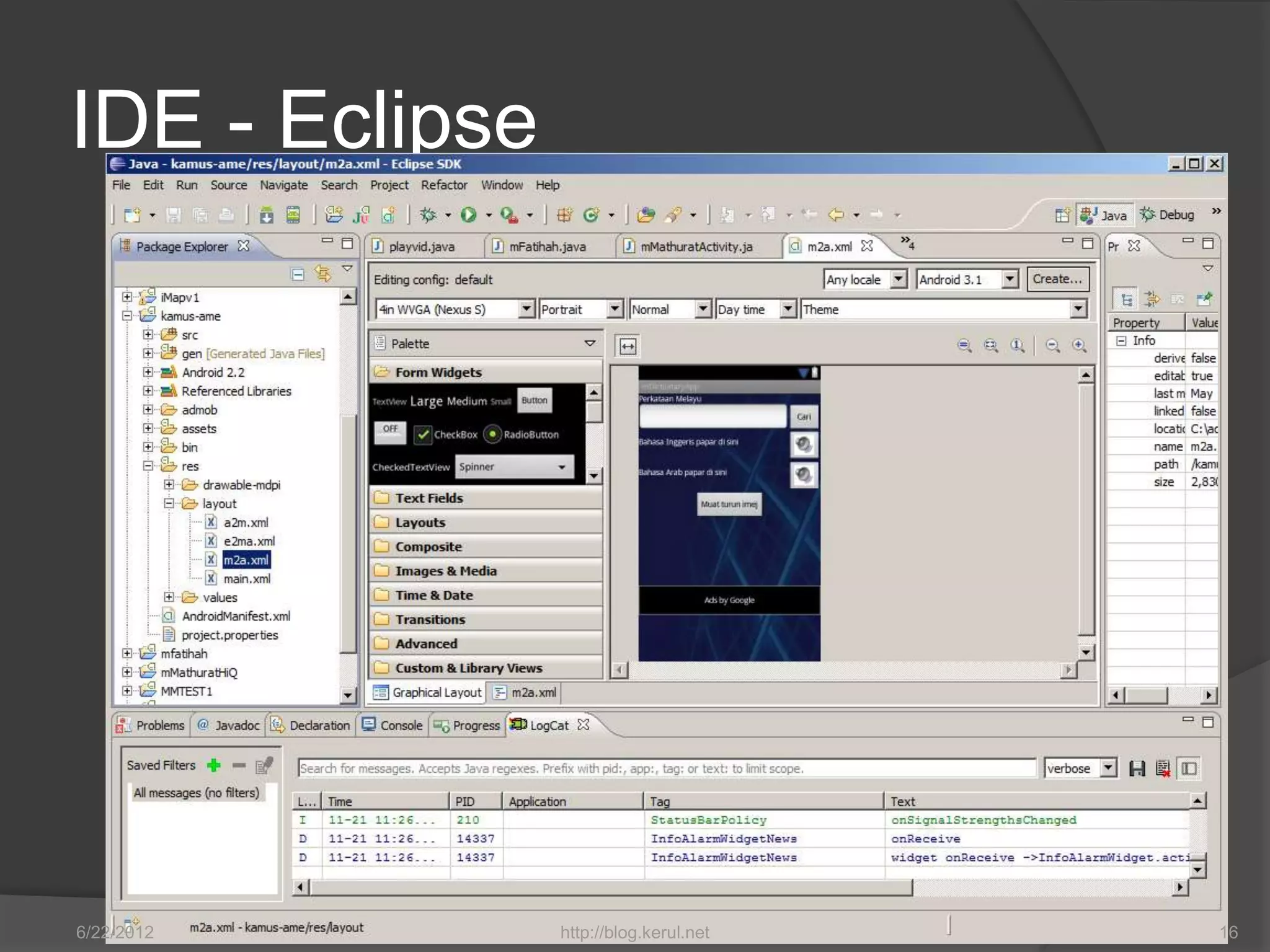The width and height of the screenshot is (1270, 952).
Task: Click the External Tools run icon
Action: [x=509, y=215]
